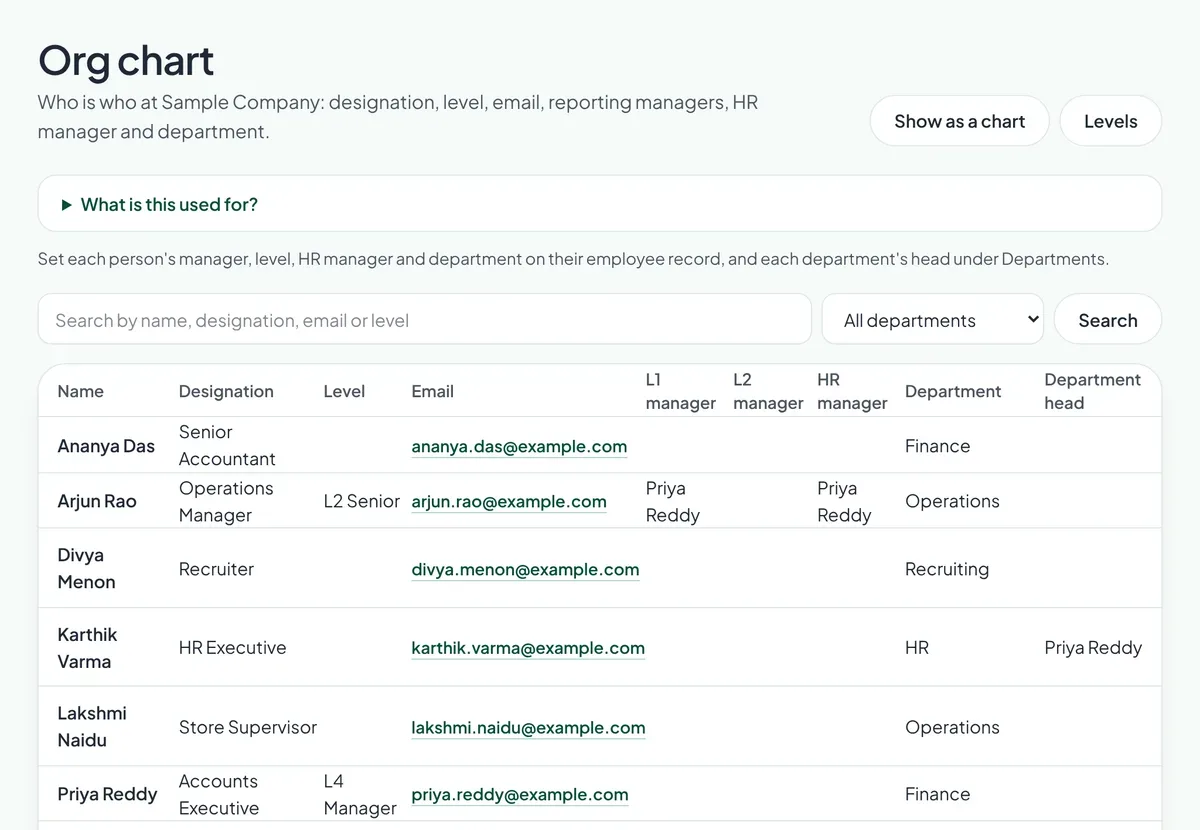Viewport: 1200px width, 830px height.
Task: Click the Operations Manager designation cell
Action: (226, 501)
